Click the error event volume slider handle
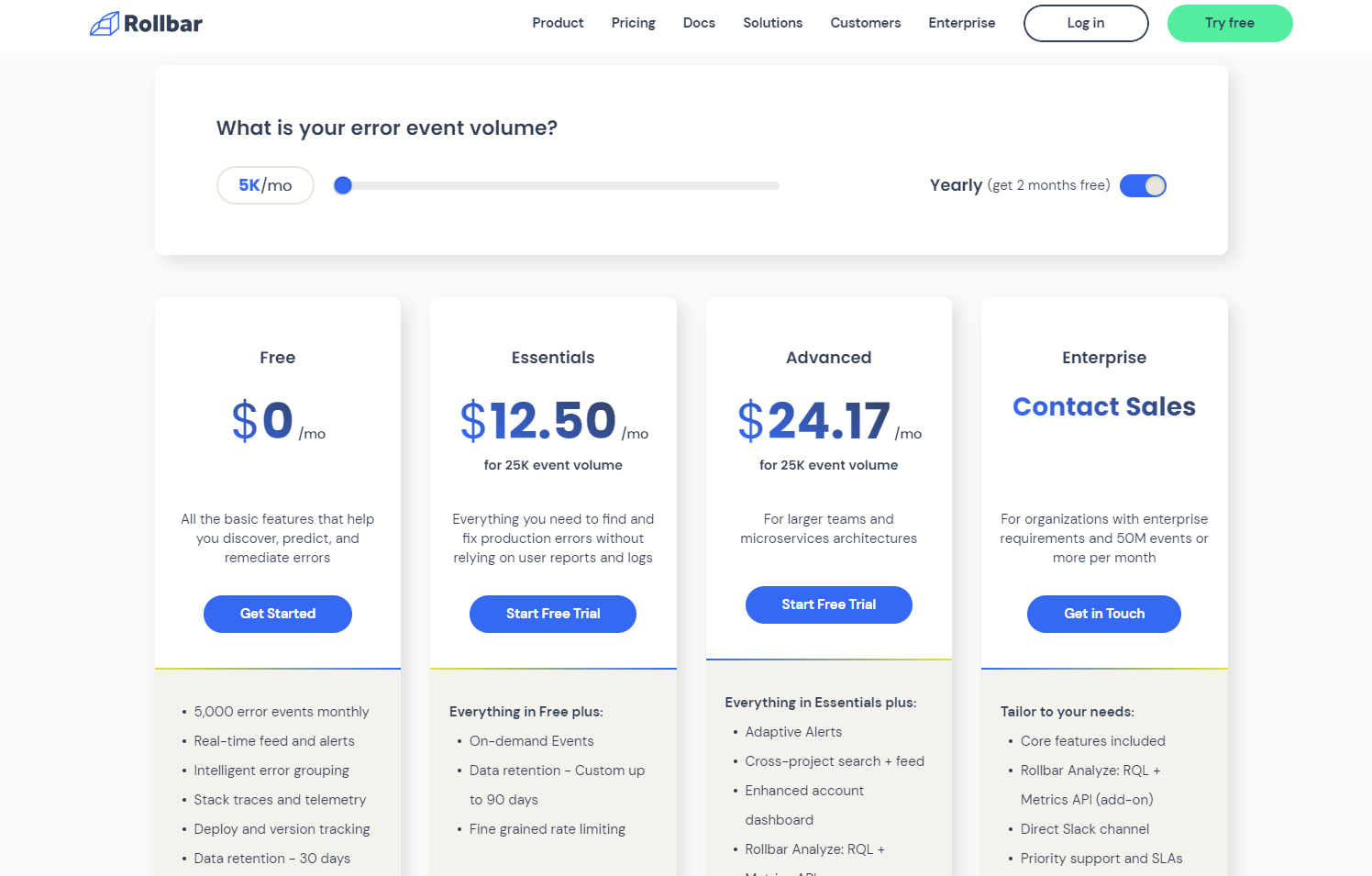 tap(343, 186)
